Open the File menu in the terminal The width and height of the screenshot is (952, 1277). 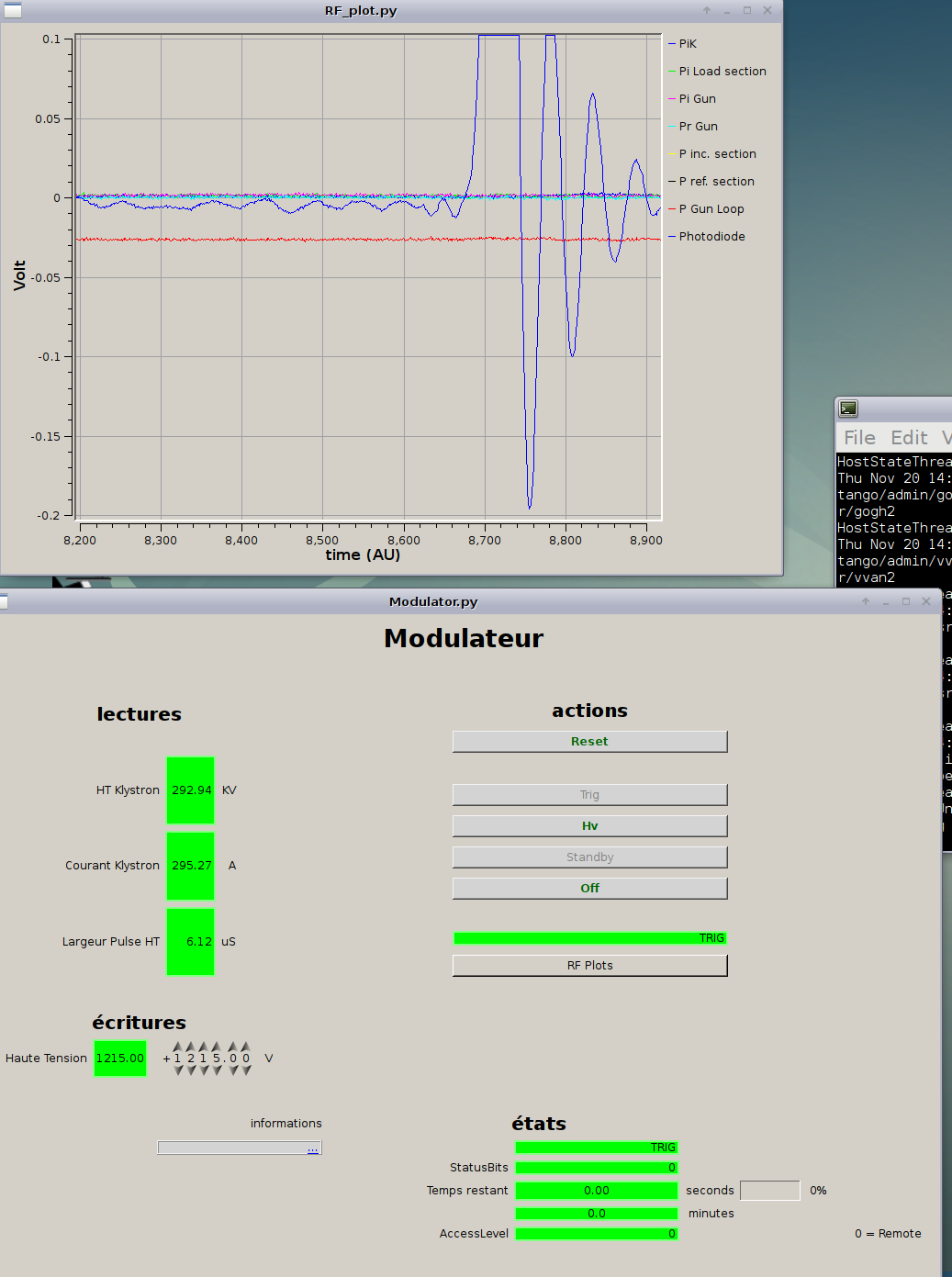click(x=859, y=438)
